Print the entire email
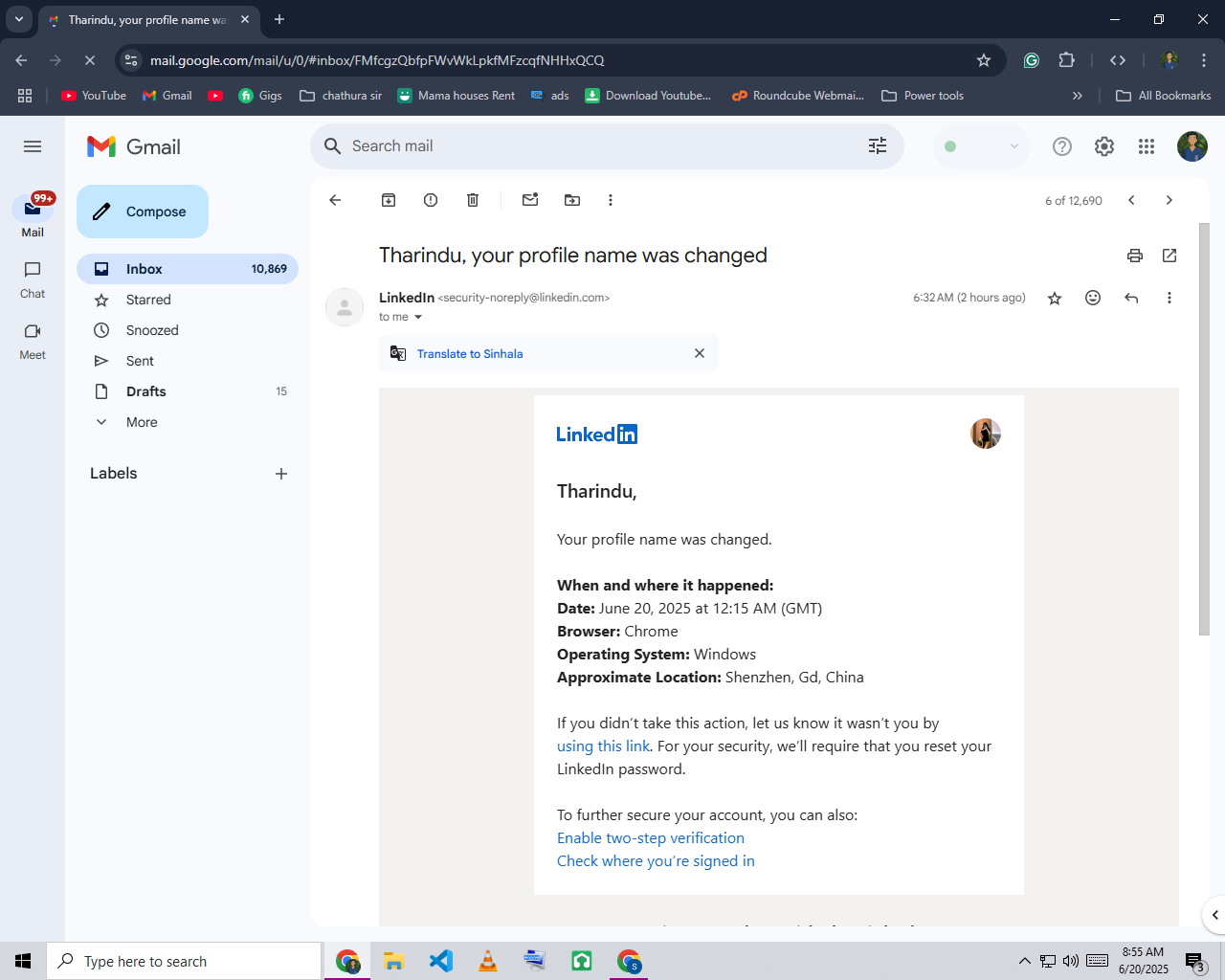The image size is (1225, 980). (x=1135, y=256)
